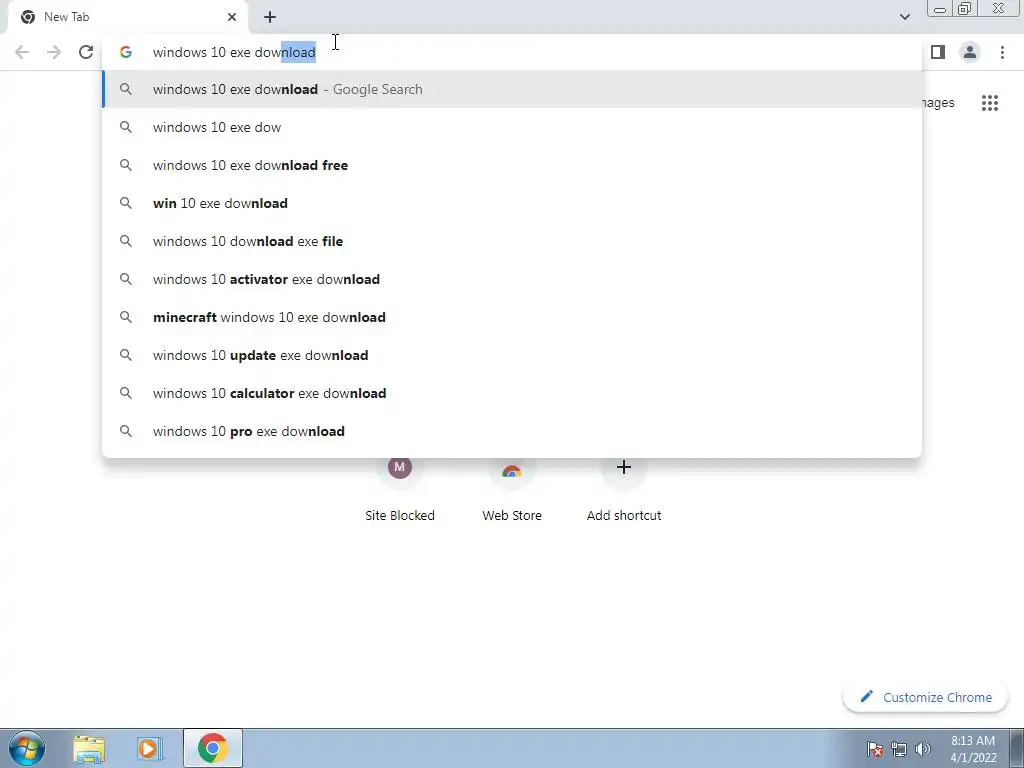Open a new tab with the plus button
The image size is (1024, 768).
tap(270, 17)
